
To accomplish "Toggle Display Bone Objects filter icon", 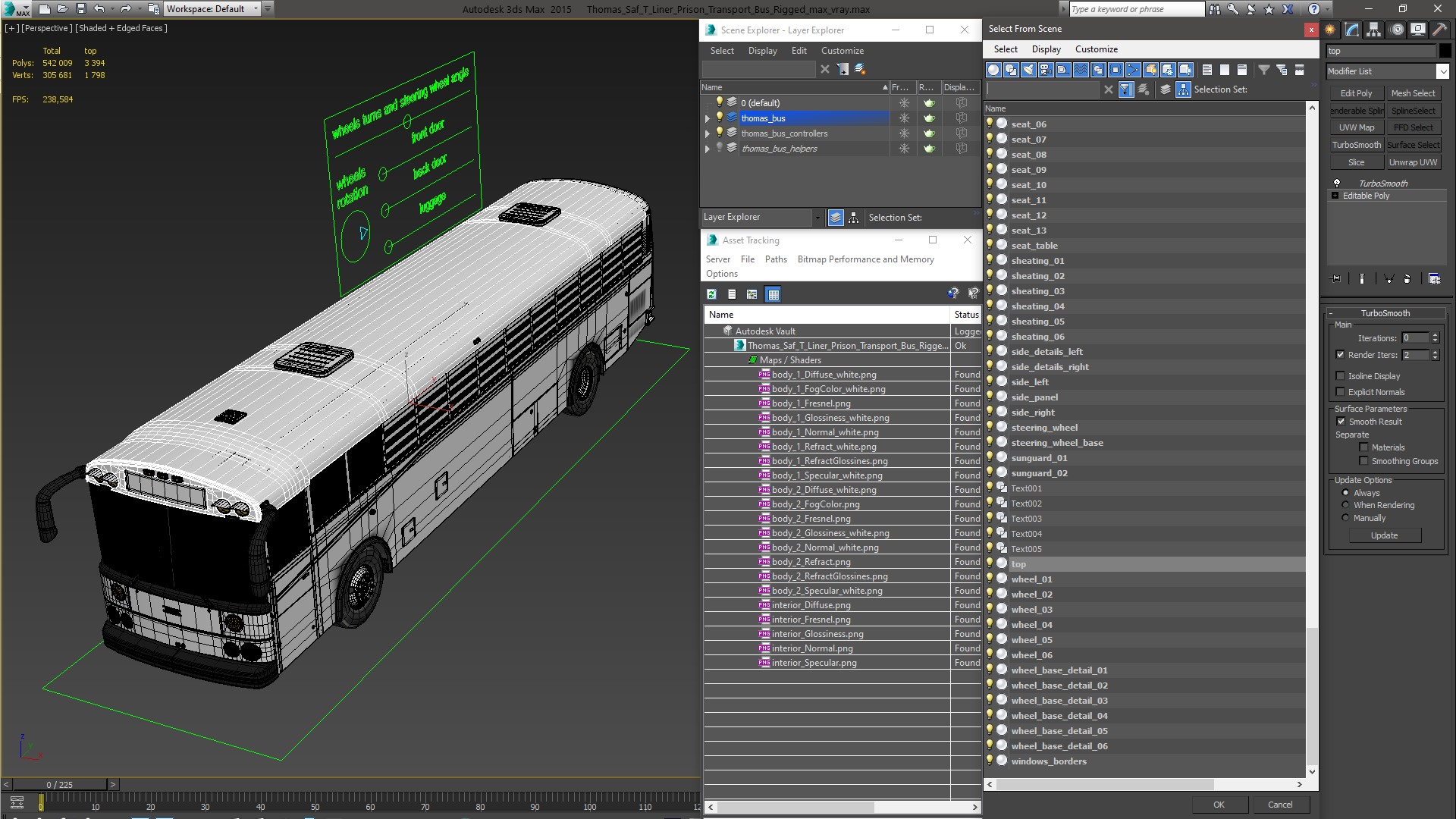I will [1133, 70].
